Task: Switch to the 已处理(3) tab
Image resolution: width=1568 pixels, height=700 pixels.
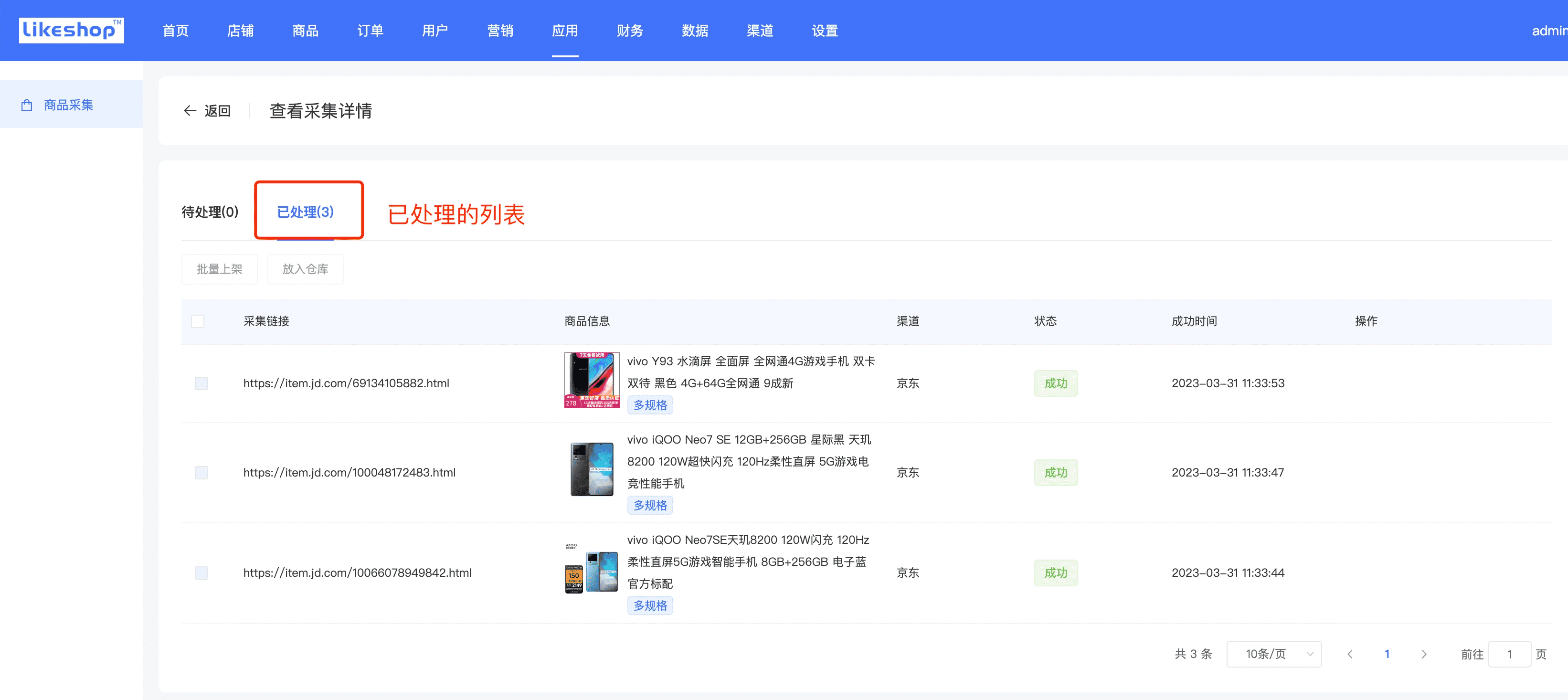Action: click(x=306, y=212)
